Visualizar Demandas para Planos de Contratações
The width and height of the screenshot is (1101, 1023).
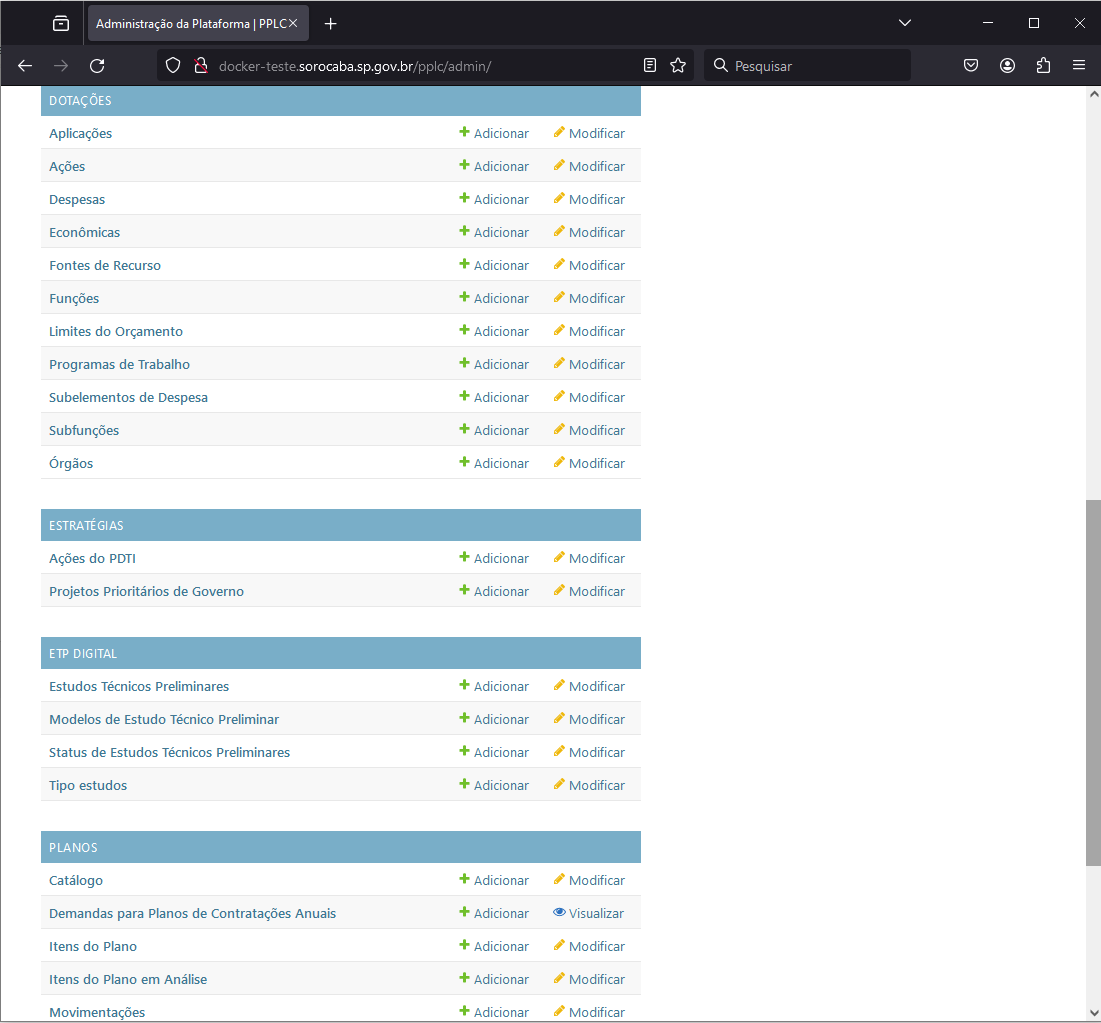pos(588,914)
